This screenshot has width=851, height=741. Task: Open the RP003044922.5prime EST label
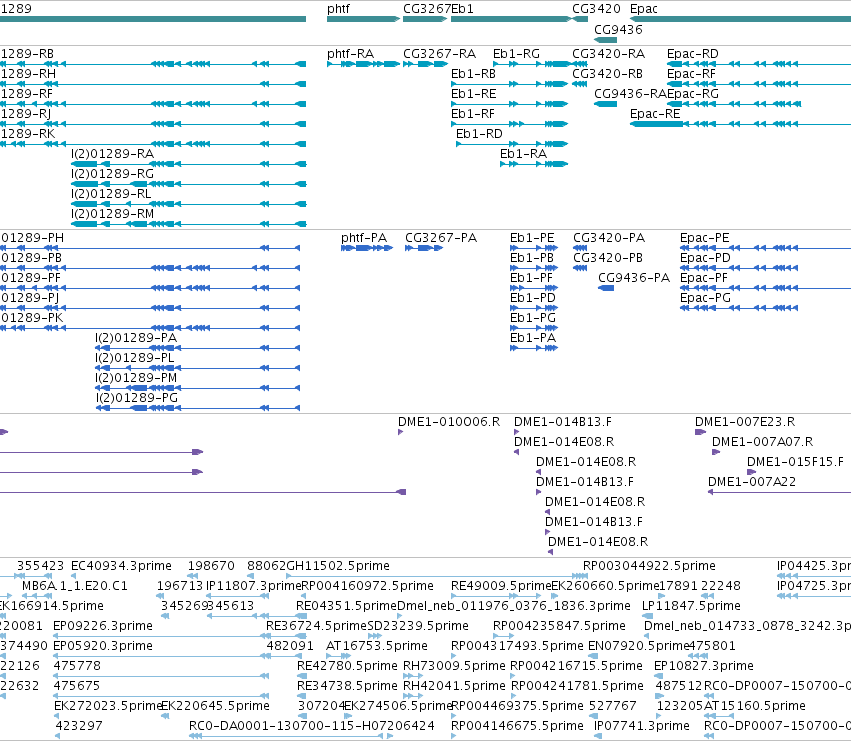649,566
